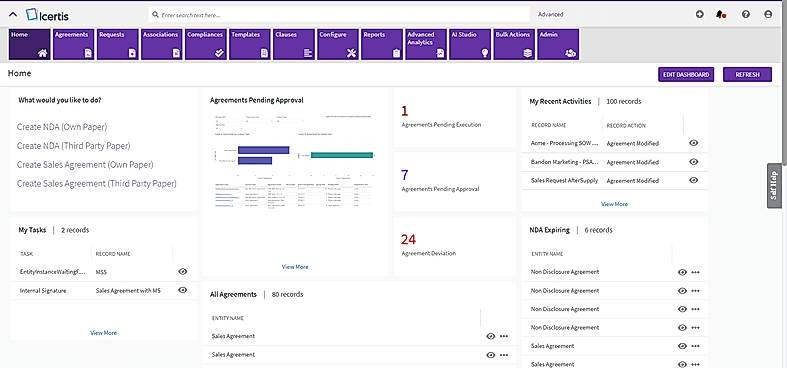Click the REFRESH button

(x=747, y=74)
